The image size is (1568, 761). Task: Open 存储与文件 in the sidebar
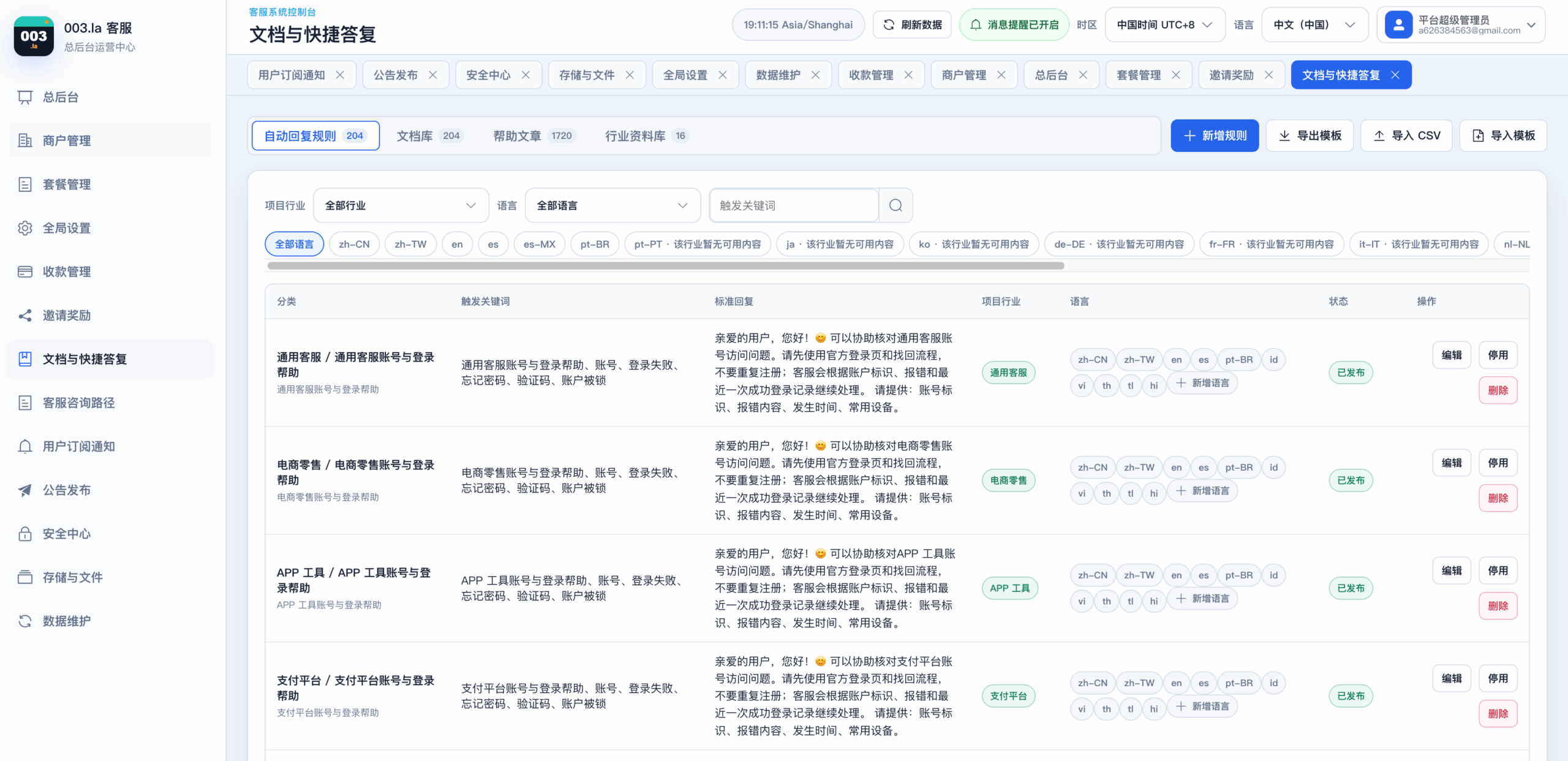[110, 577]
